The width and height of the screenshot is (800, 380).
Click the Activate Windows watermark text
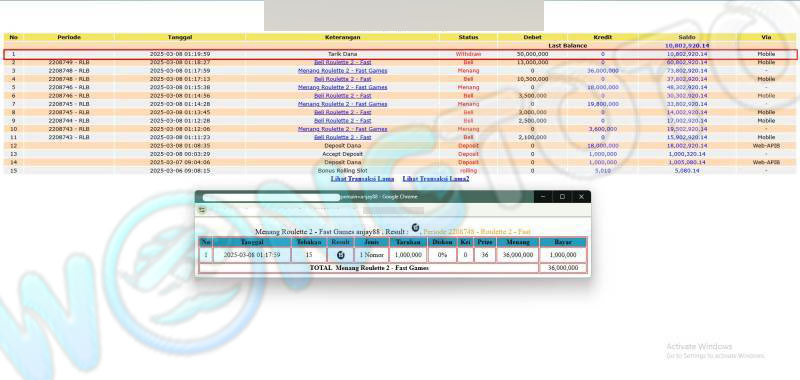pos(699,346)
